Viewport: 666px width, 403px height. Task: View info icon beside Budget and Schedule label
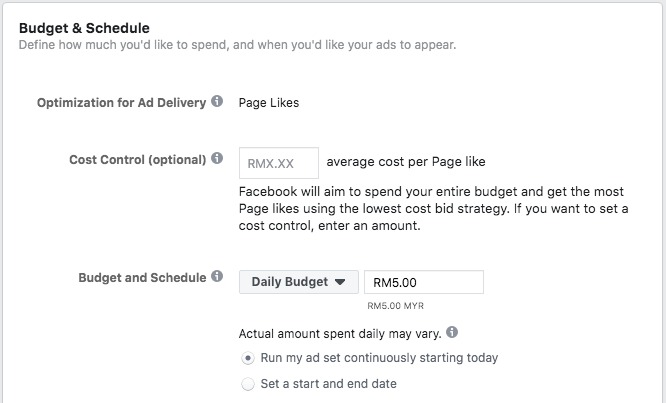[217, 276]
